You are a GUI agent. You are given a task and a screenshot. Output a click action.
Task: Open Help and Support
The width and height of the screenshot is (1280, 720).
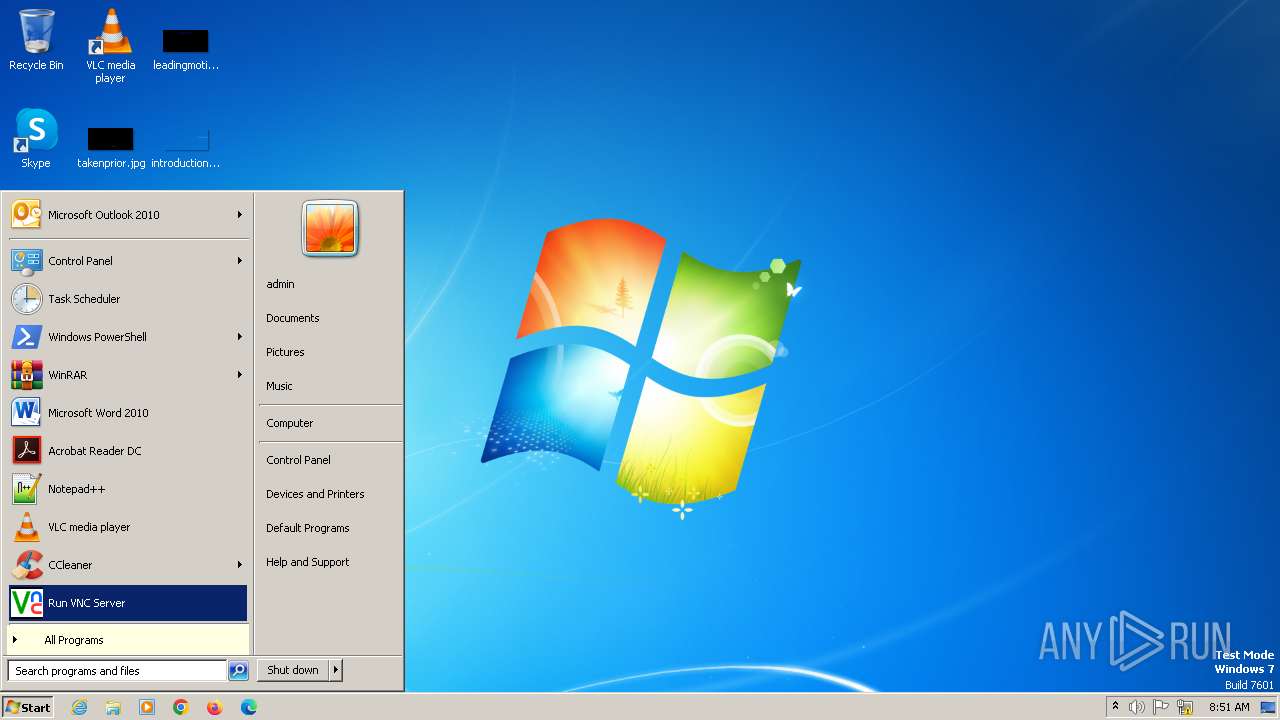click(x=307, y=562)
